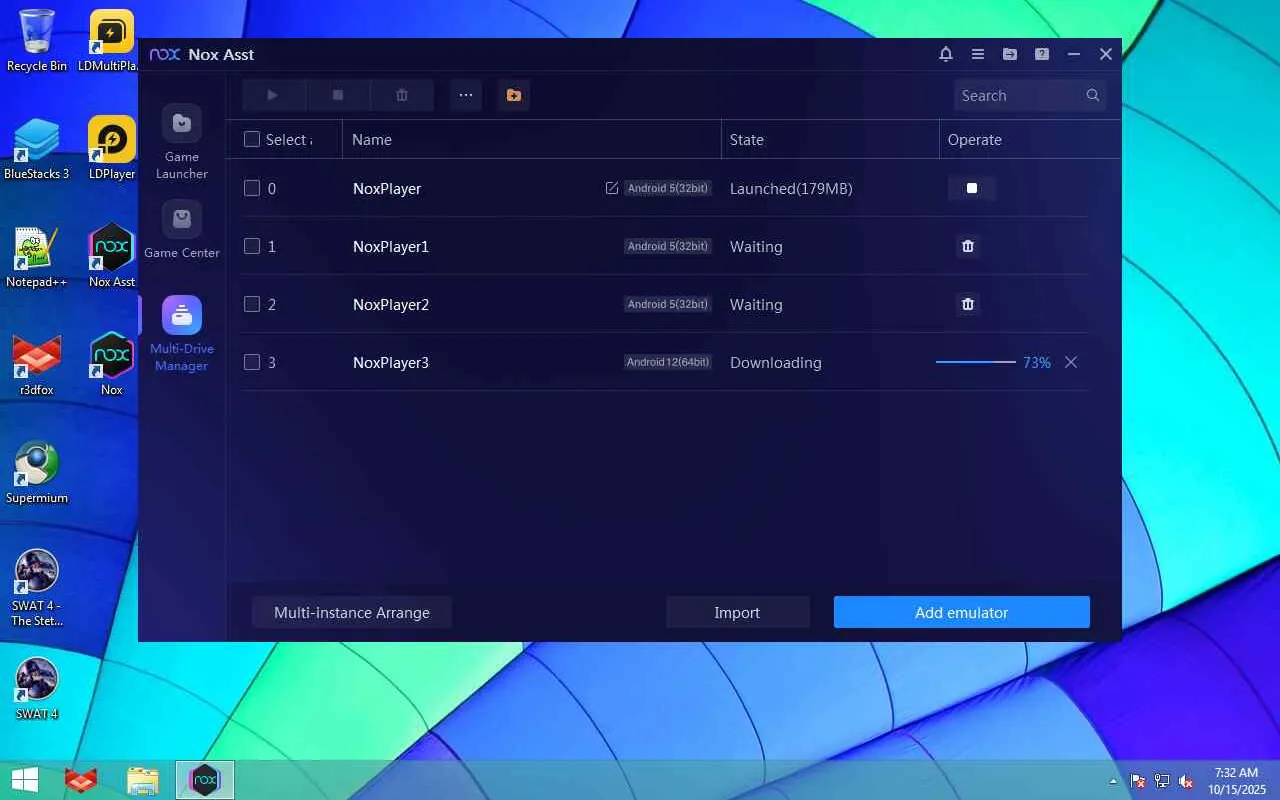Viewport: 1280px width, 800px height.
Task: Click the Nox Asst taskbar button
Action: pyautogui.click(x=205, y=779)
